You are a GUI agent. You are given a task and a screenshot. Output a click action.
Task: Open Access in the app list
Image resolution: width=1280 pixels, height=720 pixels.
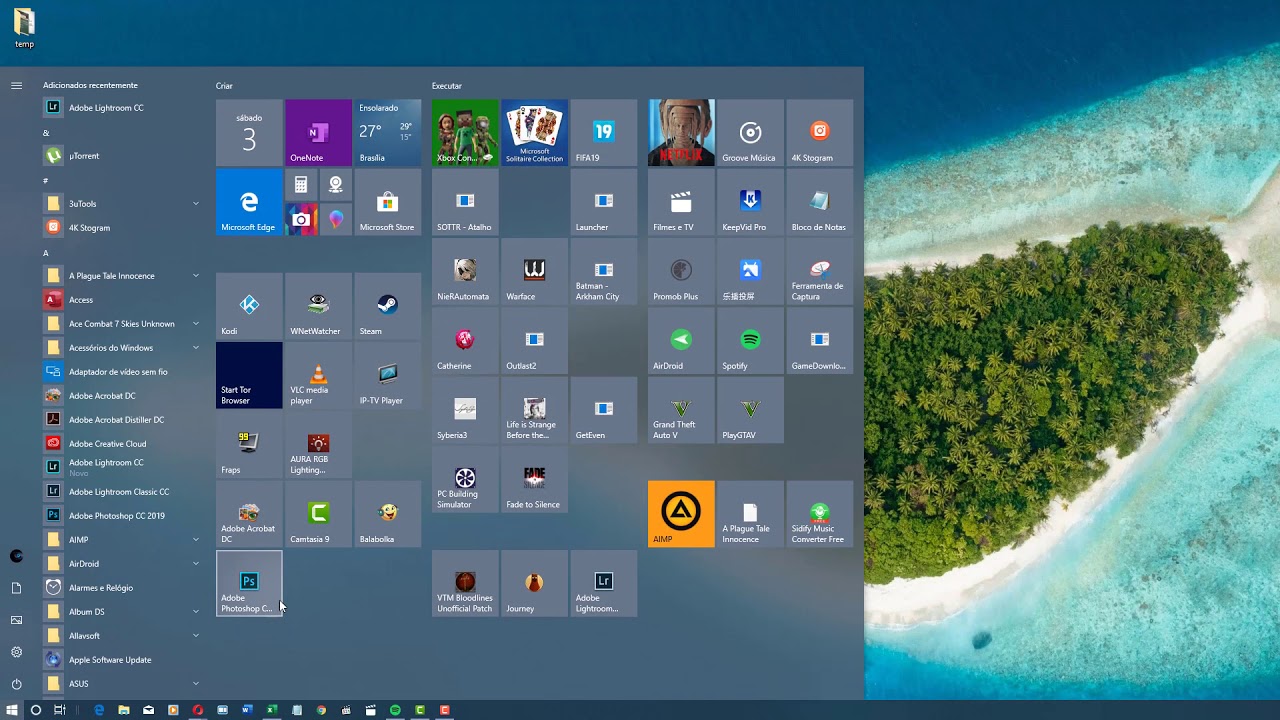click(x=122, y=300)
